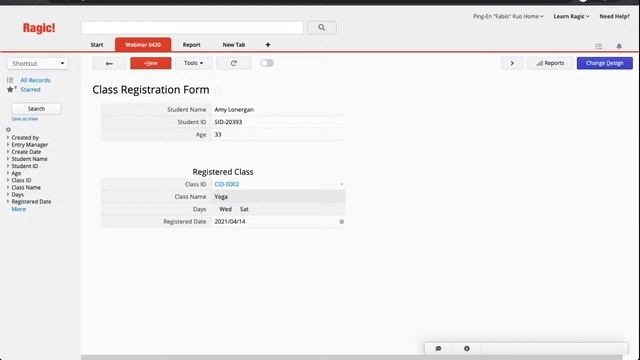Open the Tools dropdown menu
Image resolution: width=640 pixels, height=360 pixels.
coord(193,63)
